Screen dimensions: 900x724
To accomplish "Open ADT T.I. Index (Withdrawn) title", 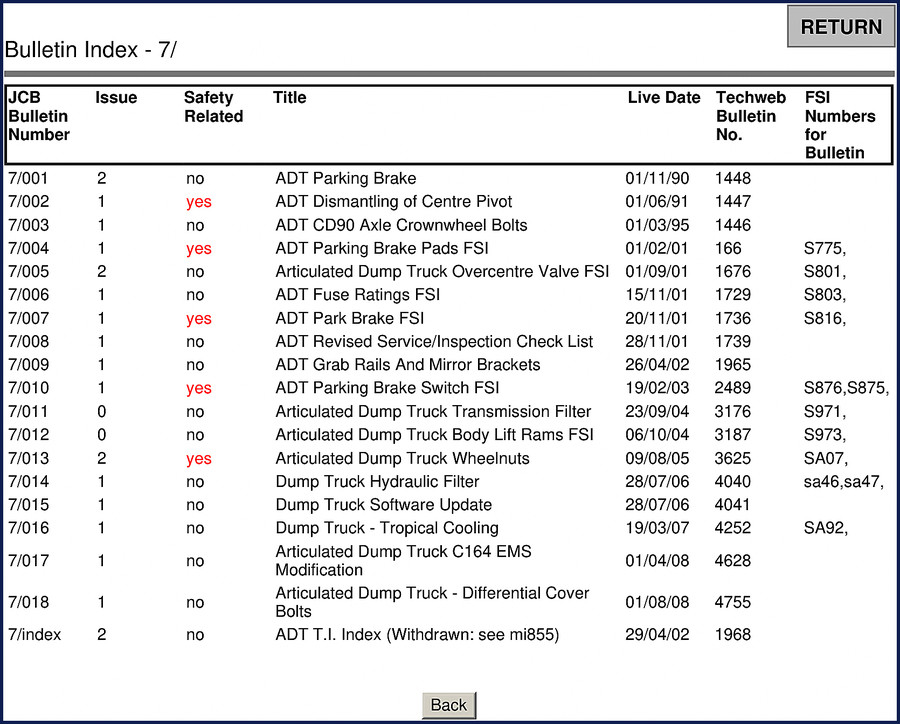I will click(417, 634).
